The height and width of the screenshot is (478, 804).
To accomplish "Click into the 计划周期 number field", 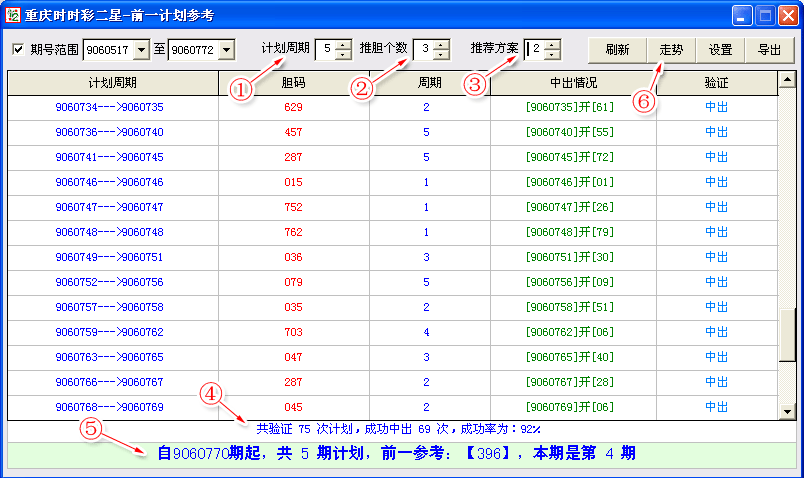I will click(326, 49).
